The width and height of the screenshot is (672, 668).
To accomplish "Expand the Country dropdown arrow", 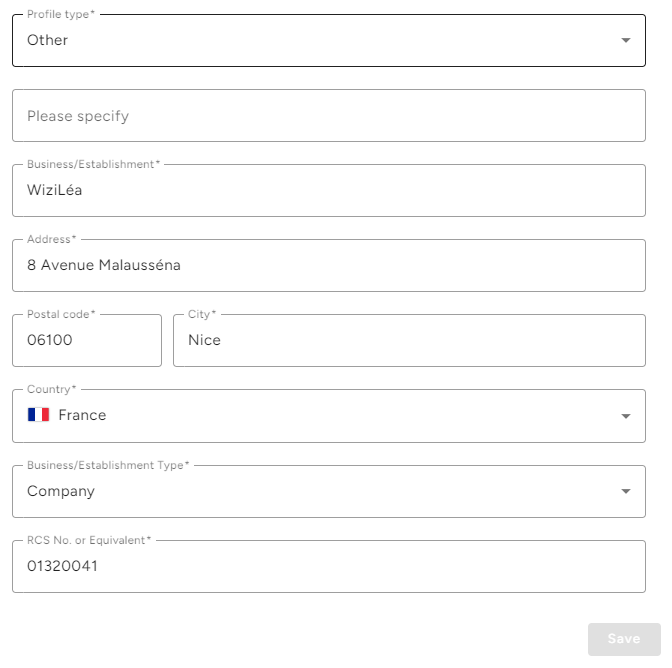I will [626, 416].
